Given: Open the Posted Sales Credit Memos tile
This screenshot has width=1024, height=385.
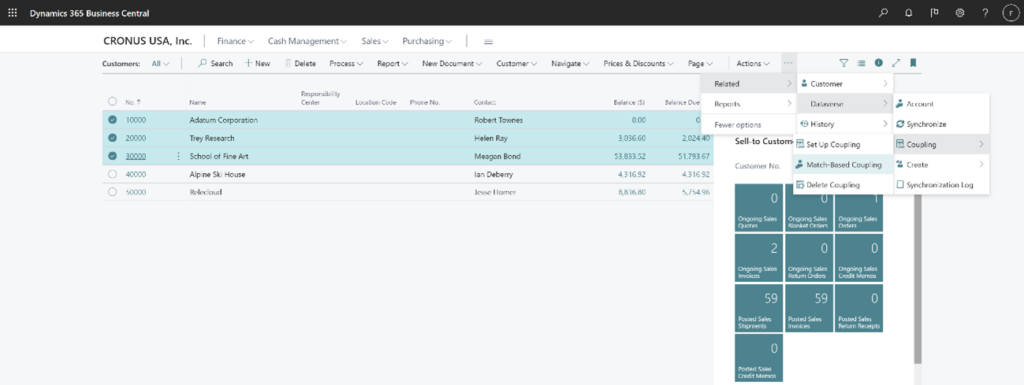Looking at the screenshot, I should (x=759, y=358).
